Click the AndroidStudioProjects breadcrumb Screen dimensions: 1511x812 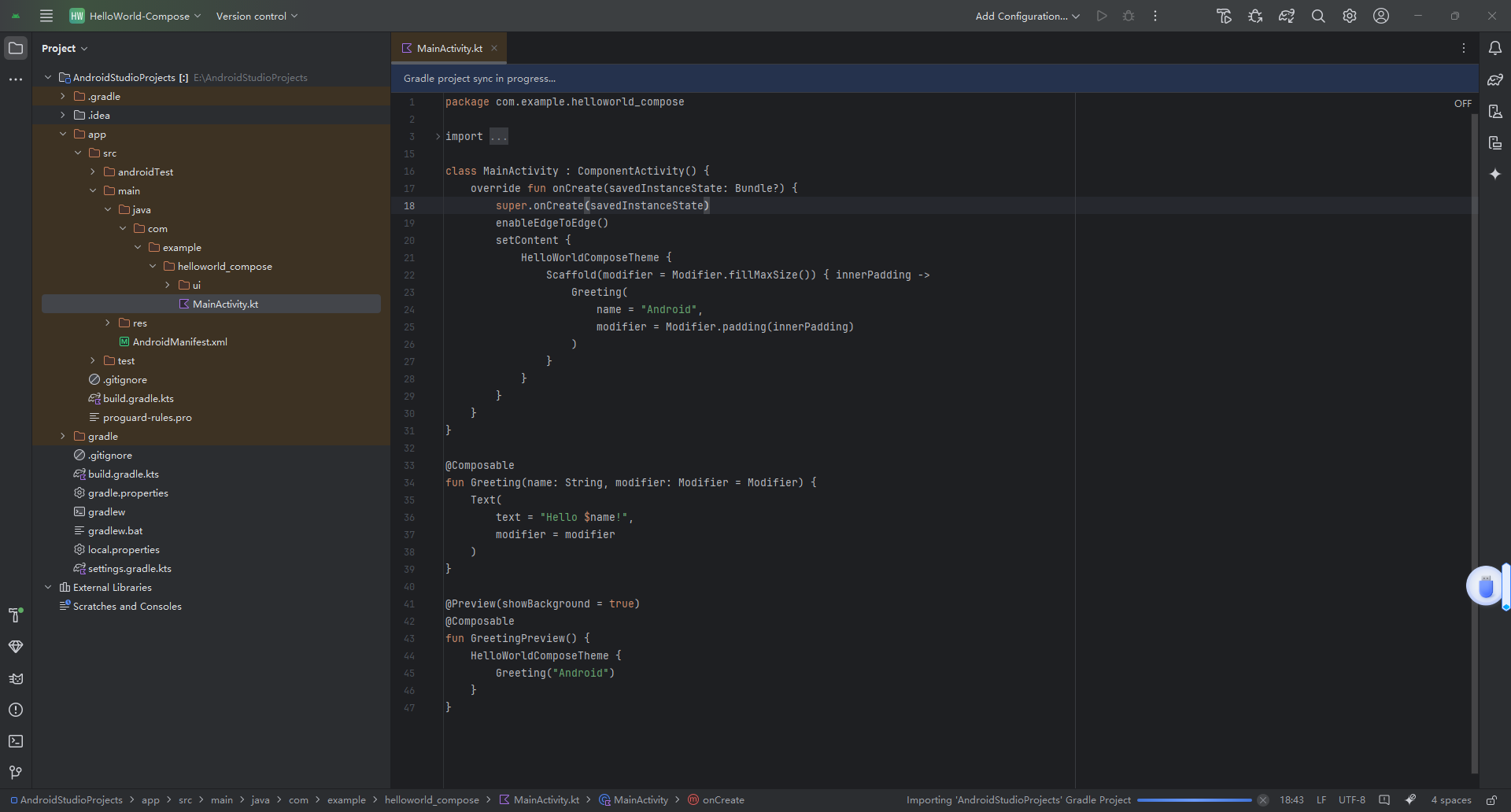[x=67, y=799]
